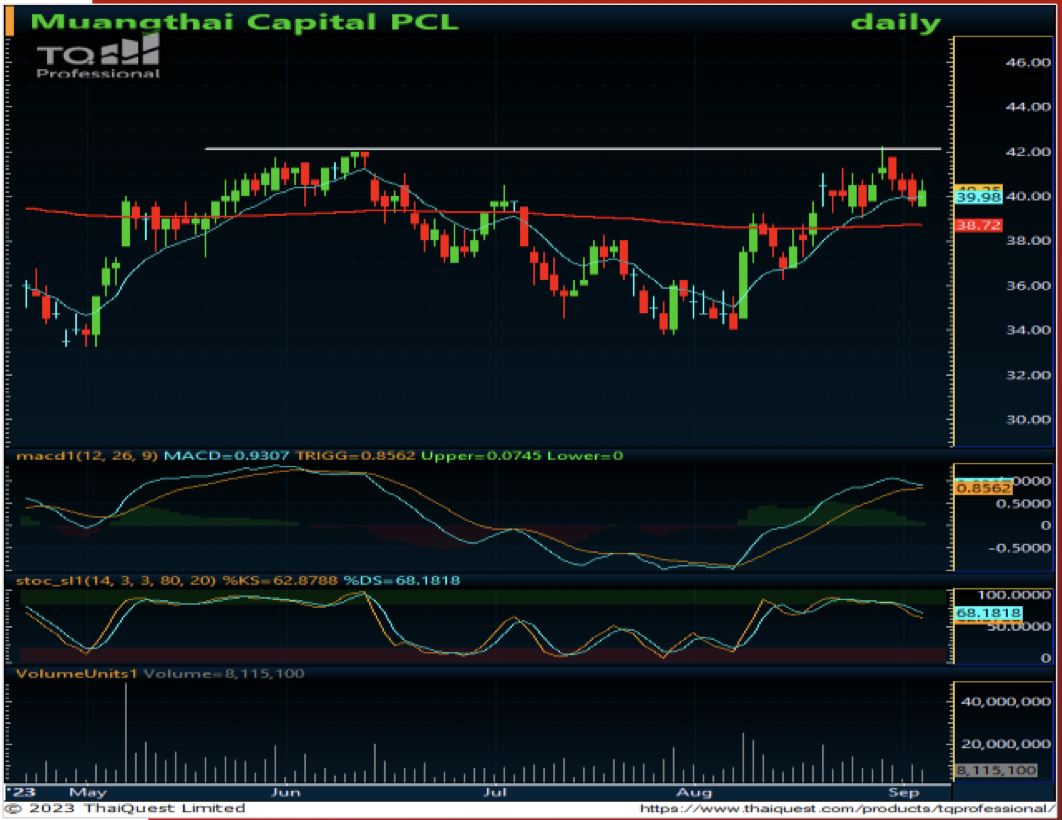The height and width of the screenshot is (820, 1062).
Task: Click the tallest volume bar in May
Action: click(x=125, y=733)
